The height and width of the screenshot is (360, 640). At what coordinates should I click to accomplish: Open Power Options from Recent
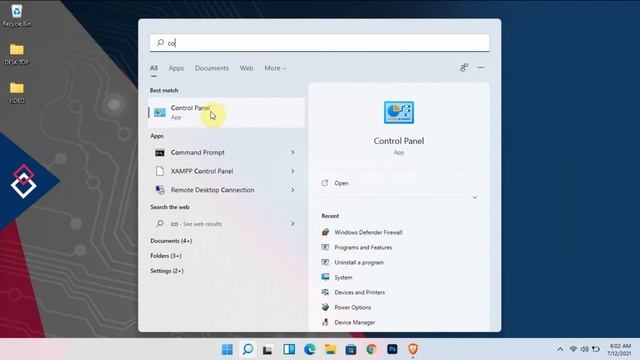353,307
